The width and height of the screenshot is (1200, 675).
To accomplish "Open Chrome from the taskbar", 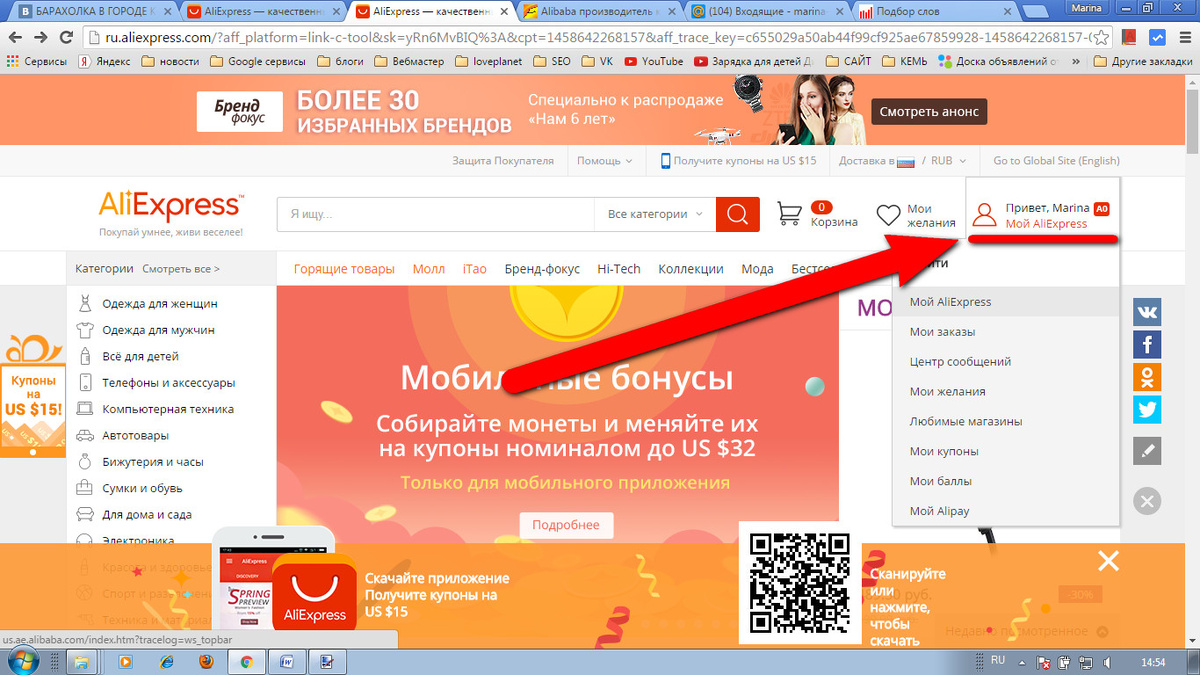I will point(245,661).
